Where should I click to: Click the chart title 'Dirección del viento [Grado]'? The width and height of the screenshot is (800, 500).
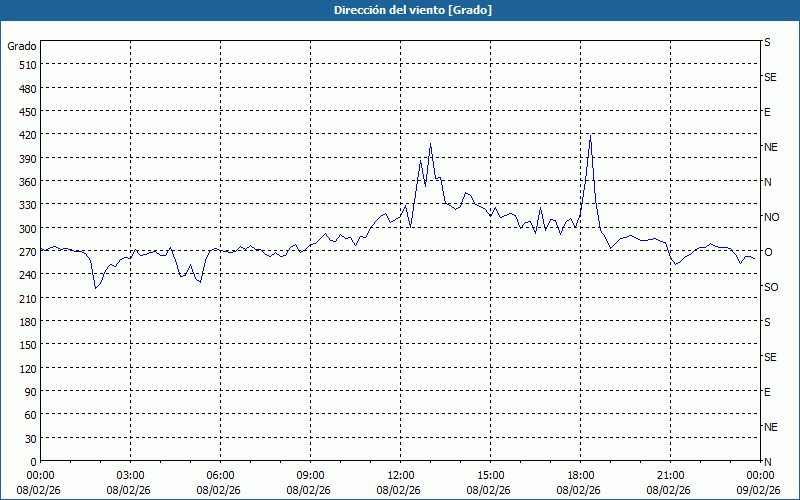[x=399, y=10]
